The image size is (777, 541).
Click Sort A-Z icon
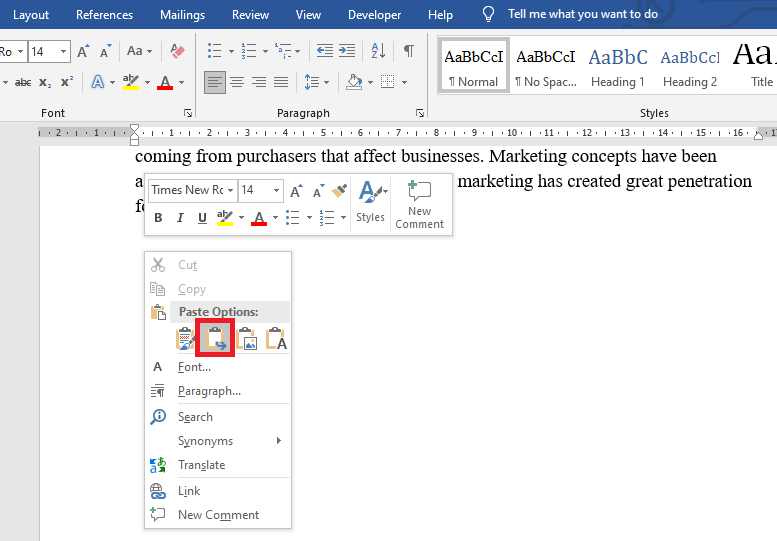[x=378, y=51]
